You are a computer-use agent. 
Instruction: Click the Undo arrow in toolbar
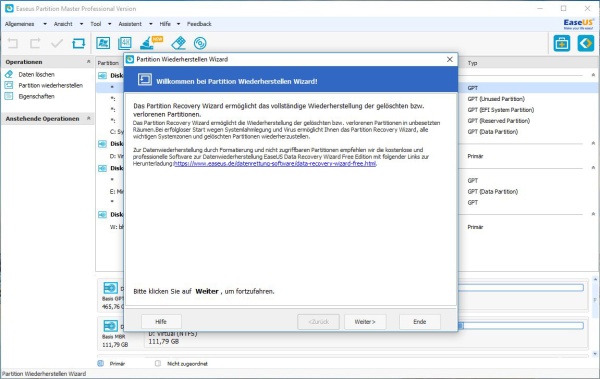(x=13, y=43)
